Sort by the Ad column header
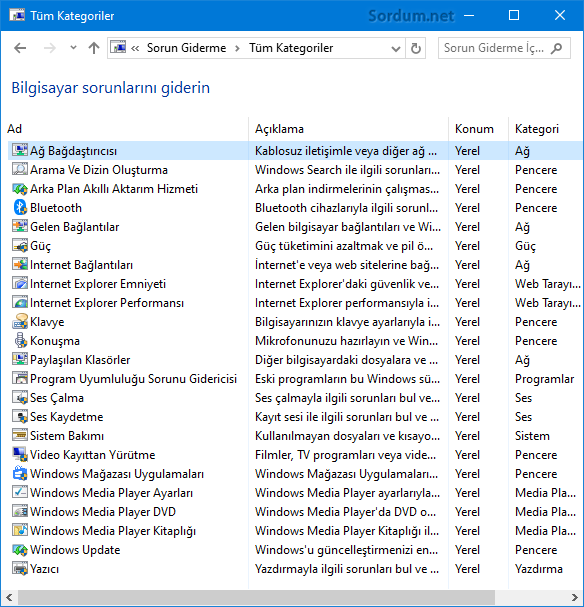 point(127,129)
